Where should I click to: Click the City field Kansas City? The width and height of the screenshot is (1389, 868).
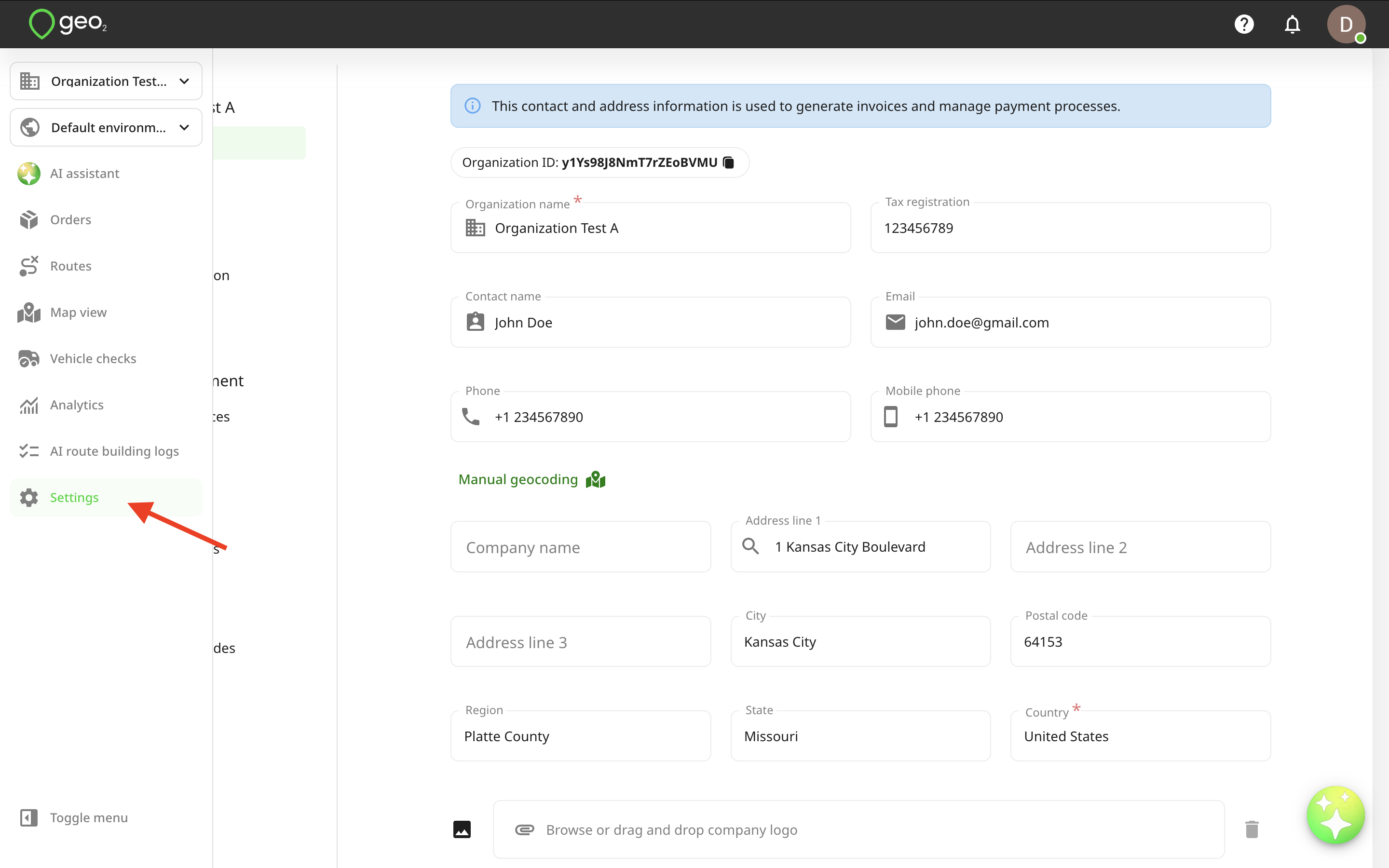(860, 642)
